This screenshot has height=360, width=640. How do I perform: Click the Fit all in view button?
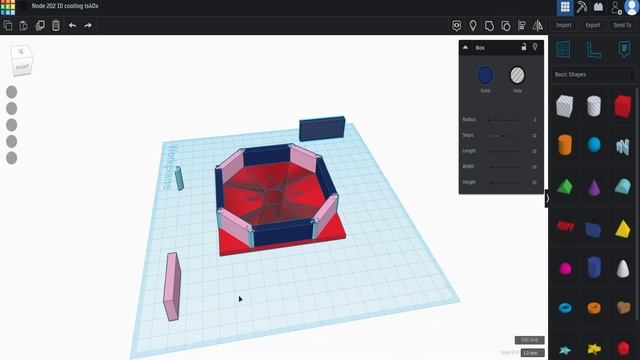coord(12,109)
